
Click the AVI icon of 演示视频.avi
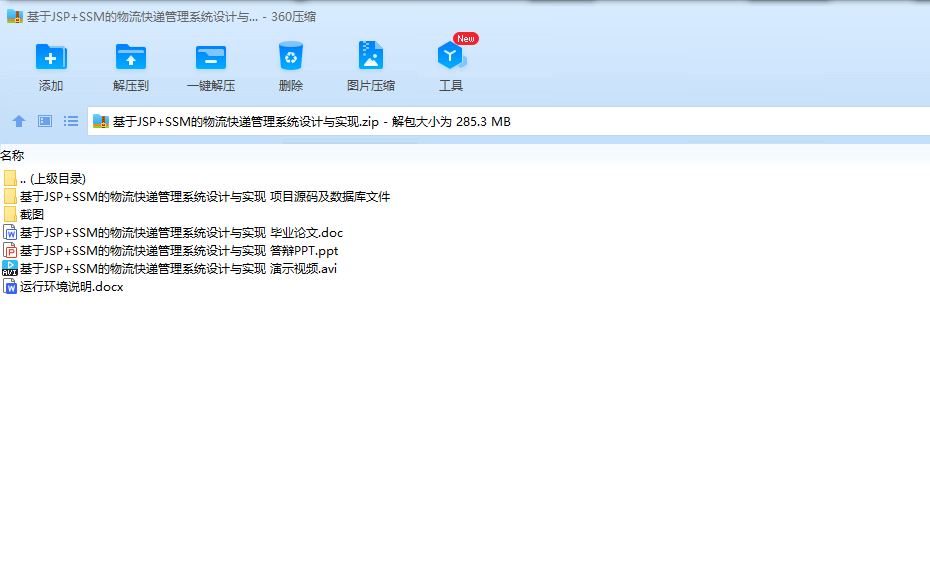click(x=10, y=269)
